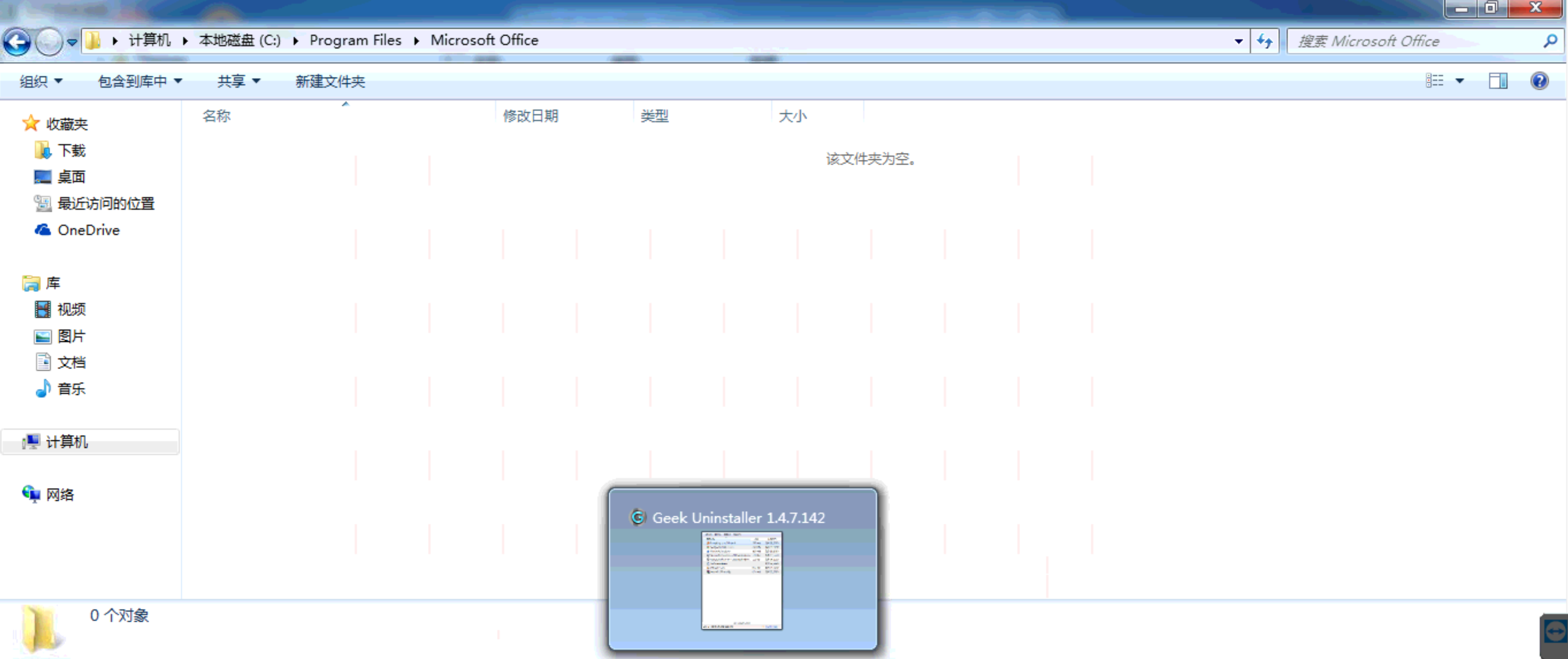
Task: Click the change view icon
Action: [x=1435, y=80]
